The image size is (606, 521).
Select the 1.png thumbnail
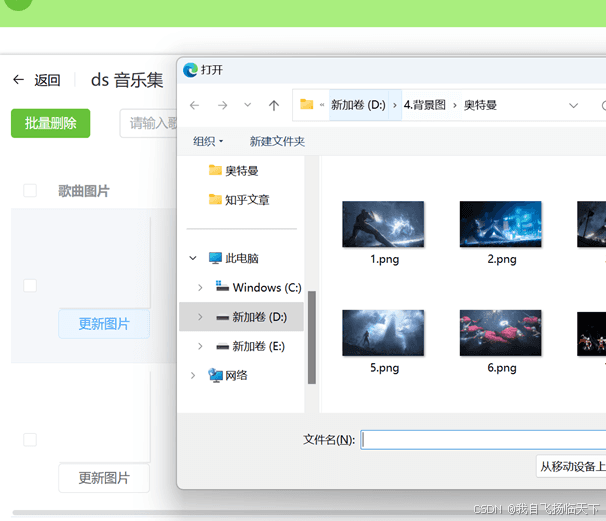pyautogui.click(x=383, y=224)
